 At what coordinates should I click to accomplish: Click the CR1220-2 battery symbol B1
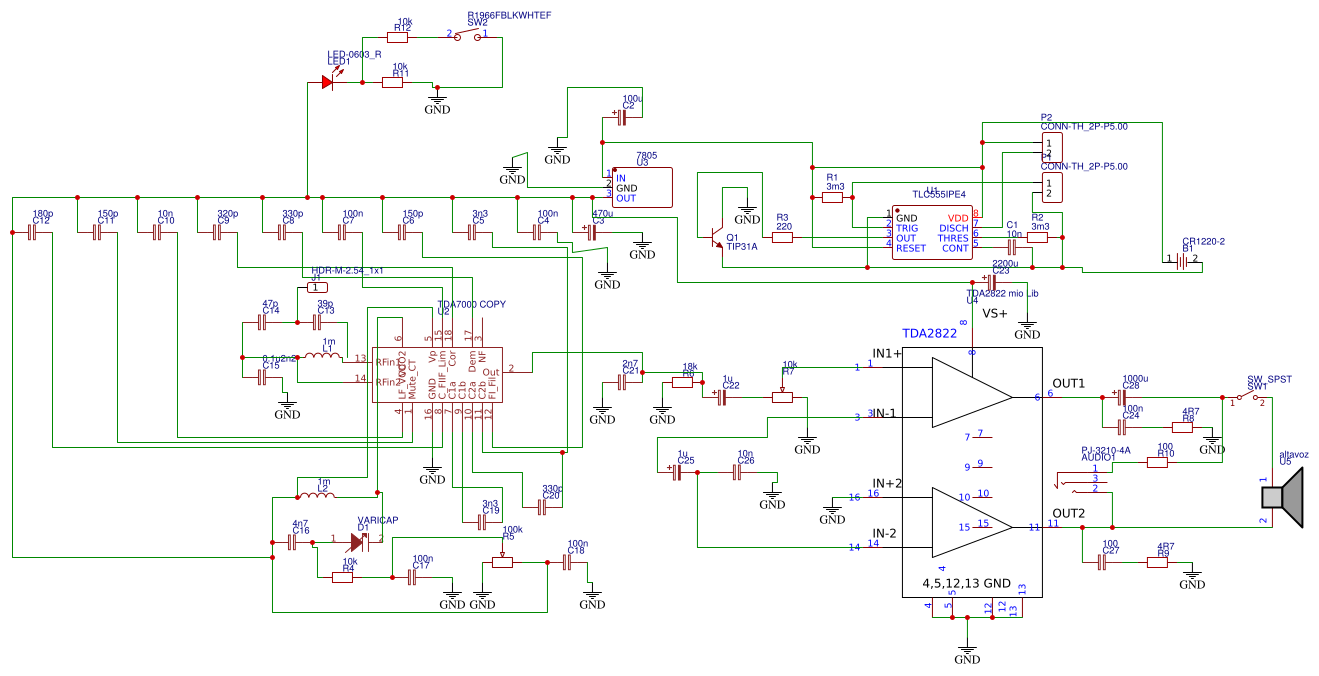(x=1180, y=258)
